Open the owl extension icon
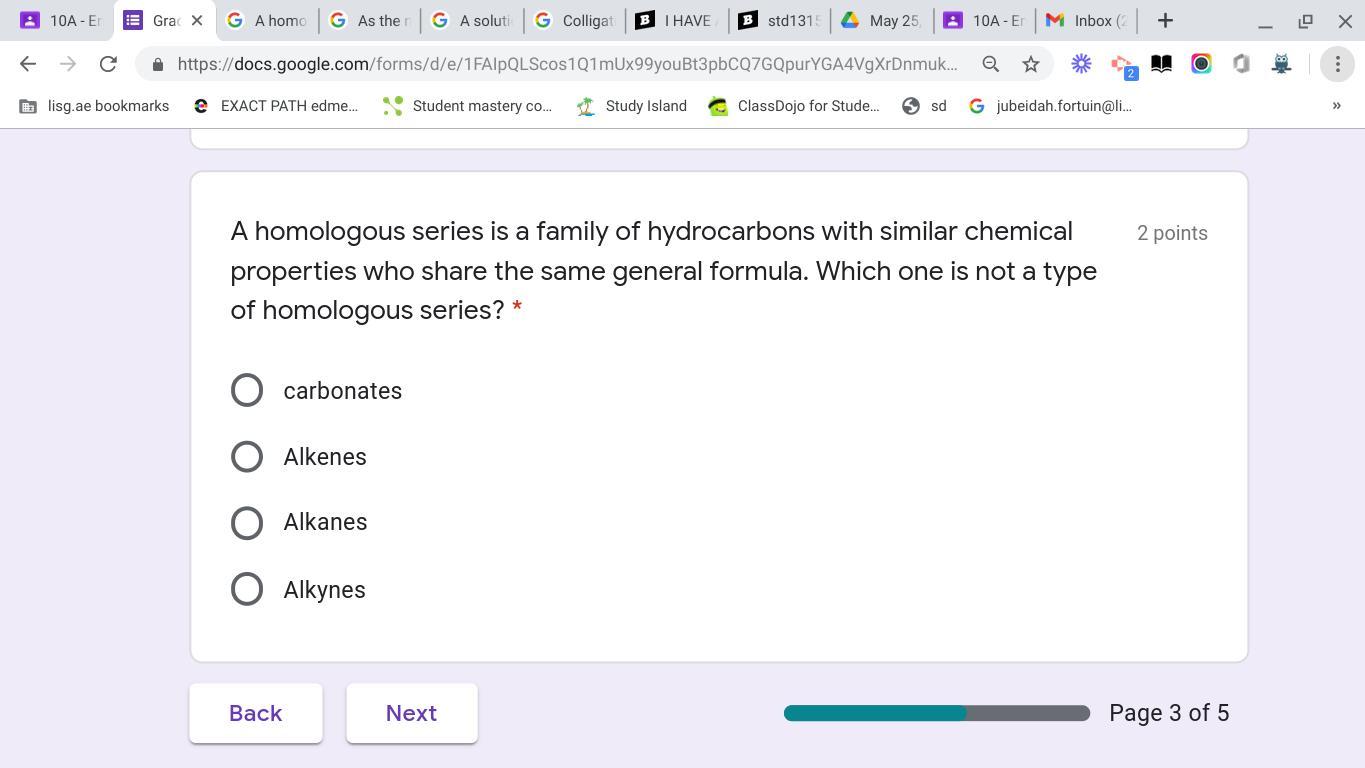This screenshot has height=768, width=1365. click(1281, 64)
